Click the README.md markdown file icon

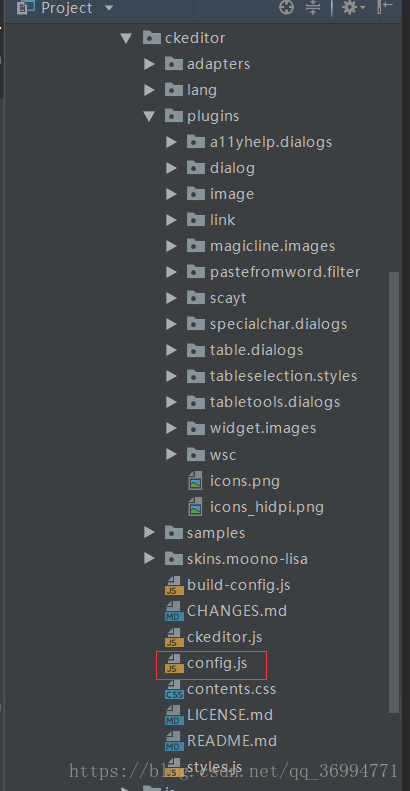point(173,742)
